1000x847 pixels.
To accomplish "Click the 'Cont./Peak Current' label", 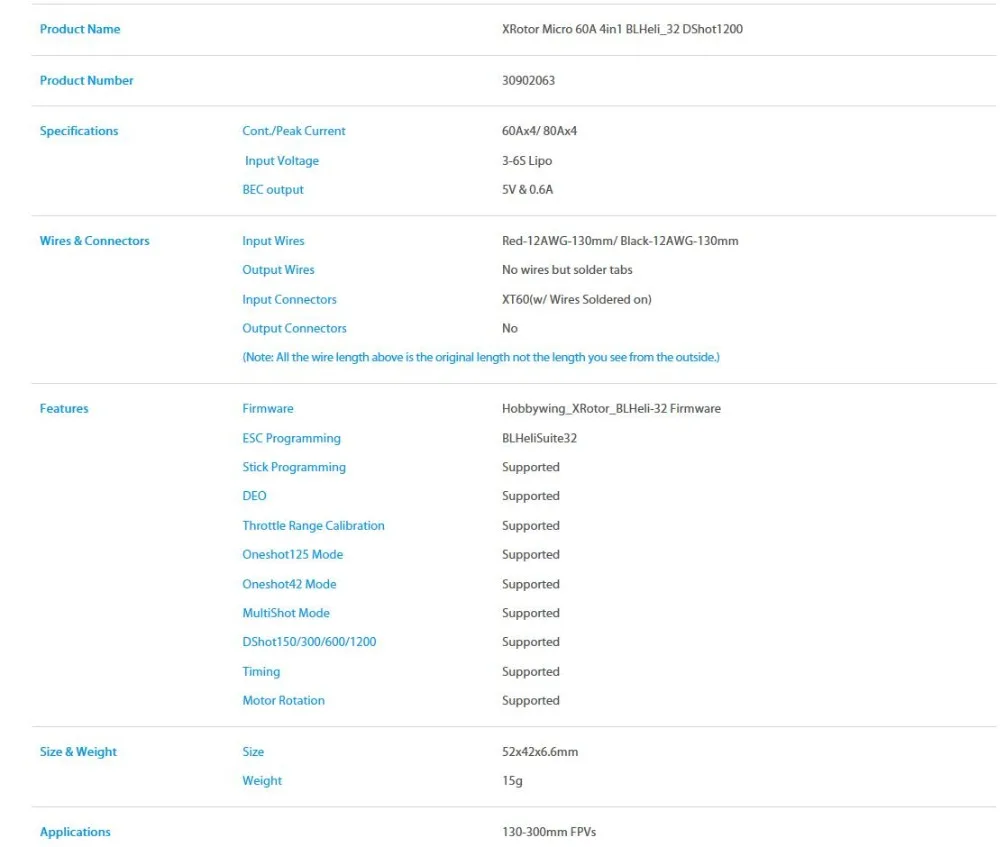I will point(293,131).
